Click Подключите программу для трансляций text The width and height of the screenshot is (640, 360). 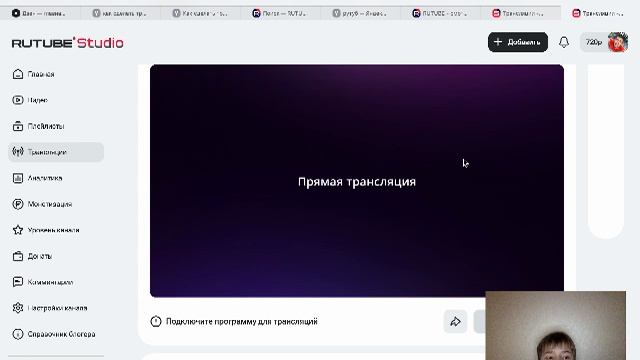click(x=242, y=322)
